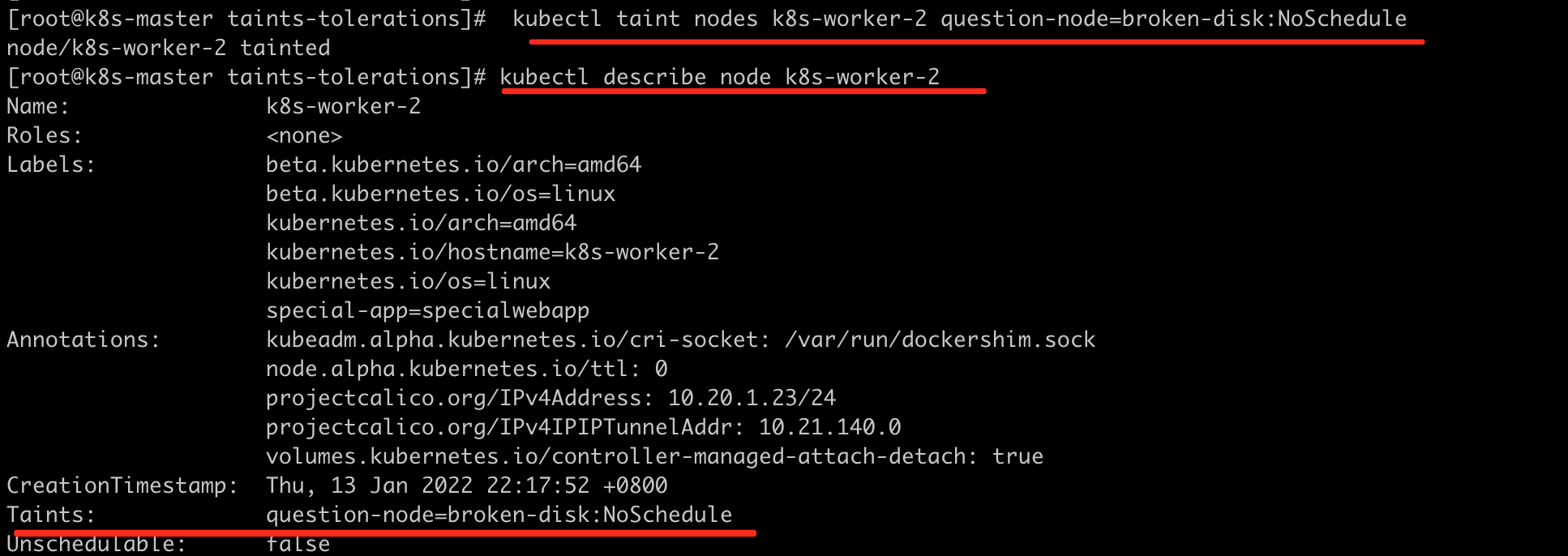Click the beta.kubernetes.io/os=linux label

(x=440, y=194)
